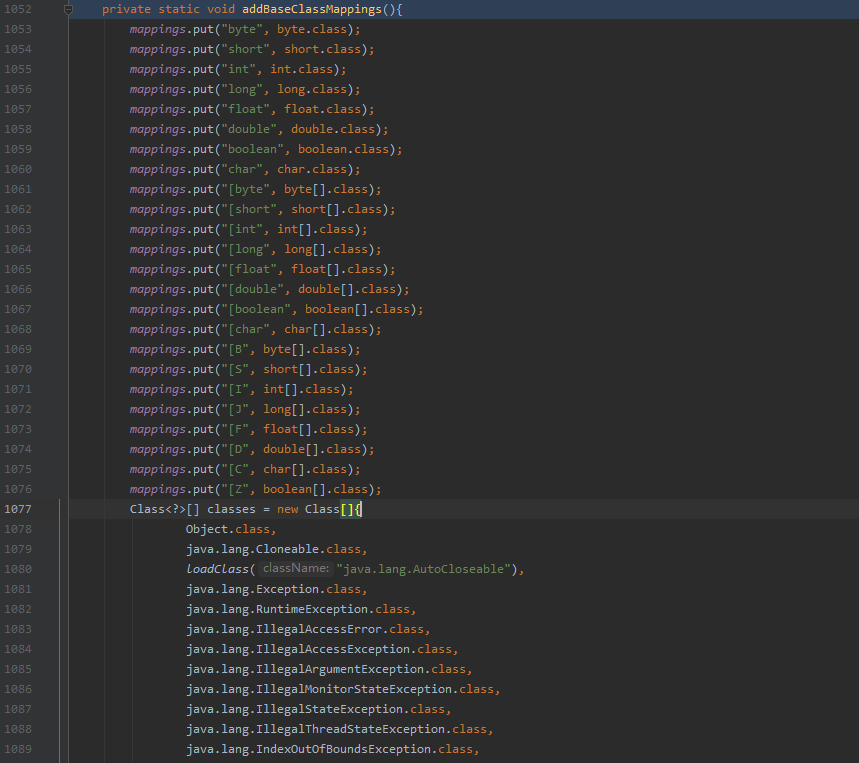
Task: Click java.lang.IllegalThreadStateException.class entry
Action: pyautogui.click(x=336, y=729)
